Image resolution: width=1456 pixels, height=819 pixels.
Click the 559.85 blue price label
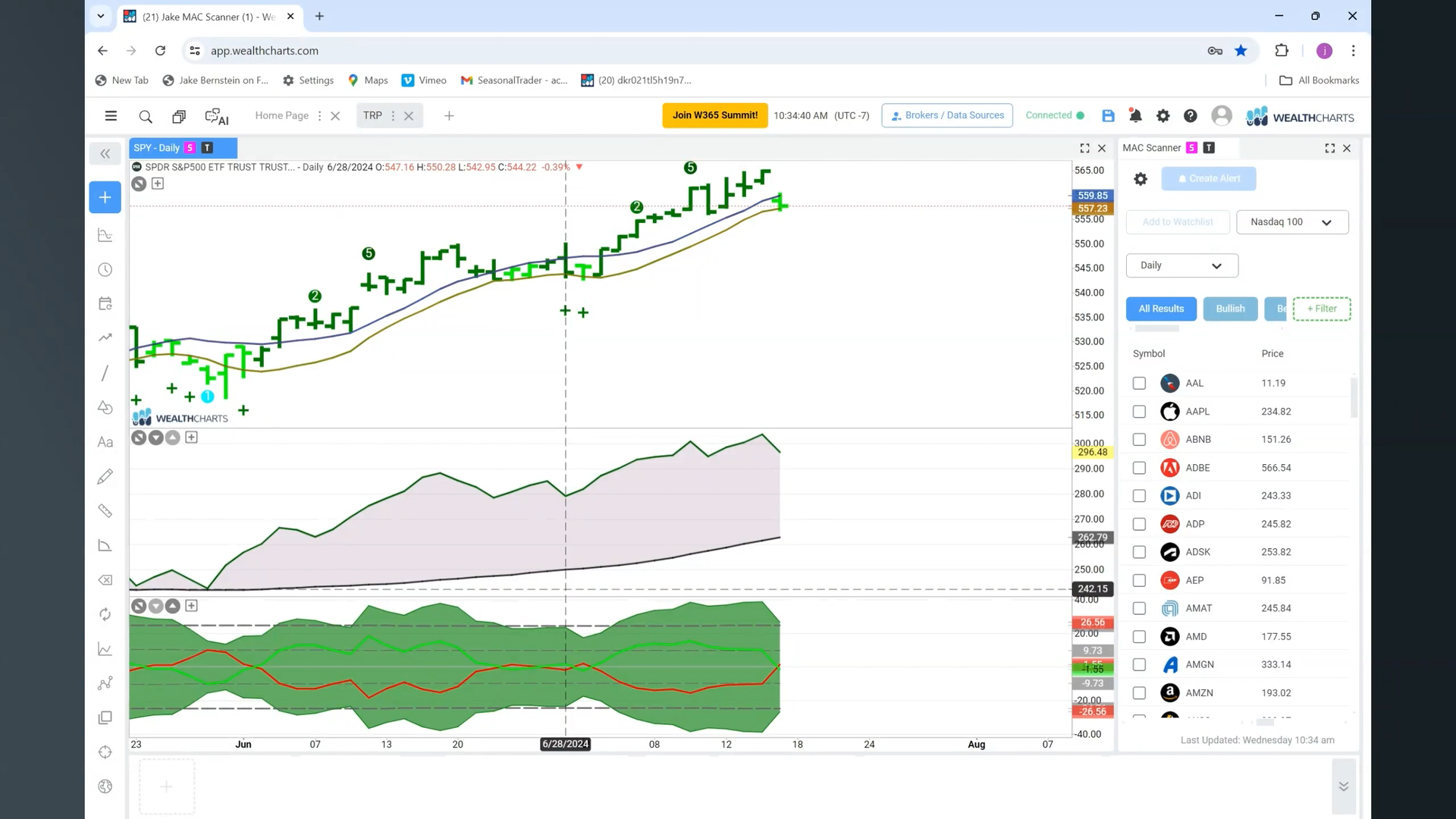pos(1092,196)
